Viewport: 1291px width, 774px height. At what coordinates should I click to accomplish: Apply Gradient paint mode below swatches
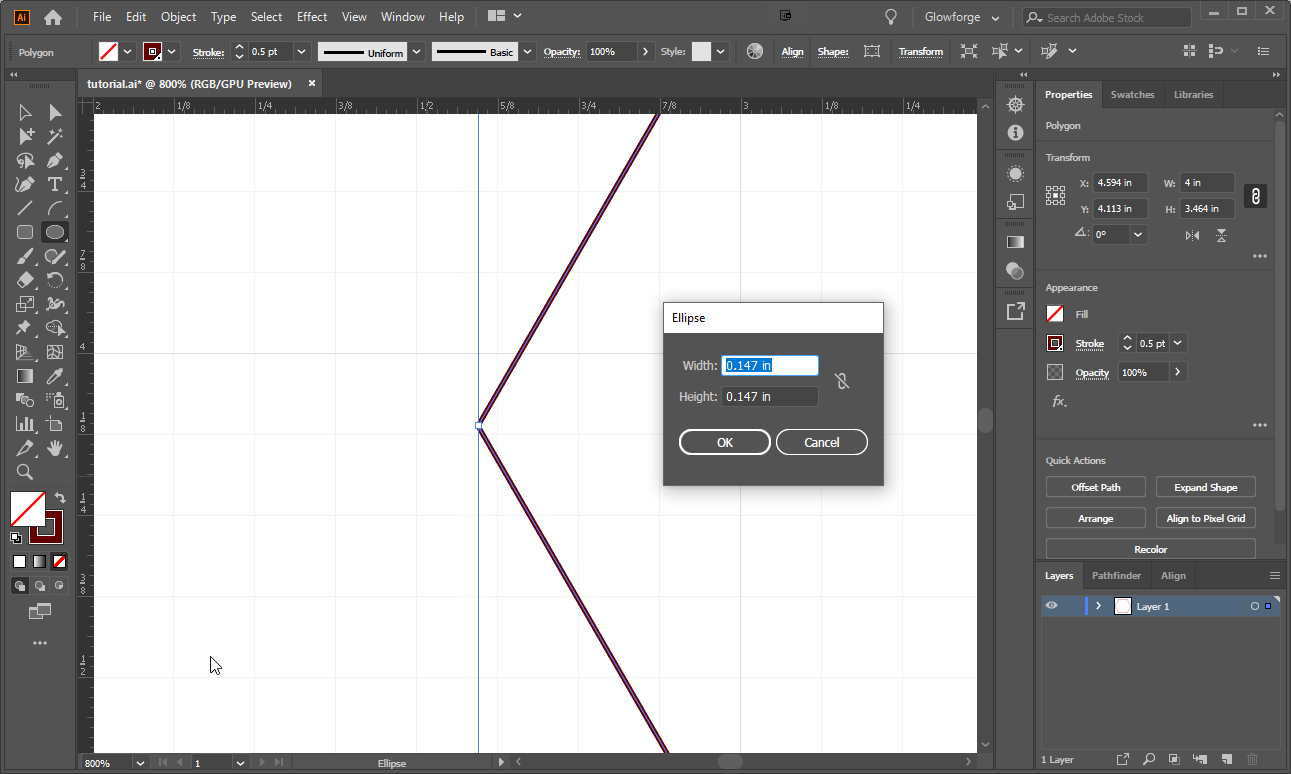coord(39,561)
